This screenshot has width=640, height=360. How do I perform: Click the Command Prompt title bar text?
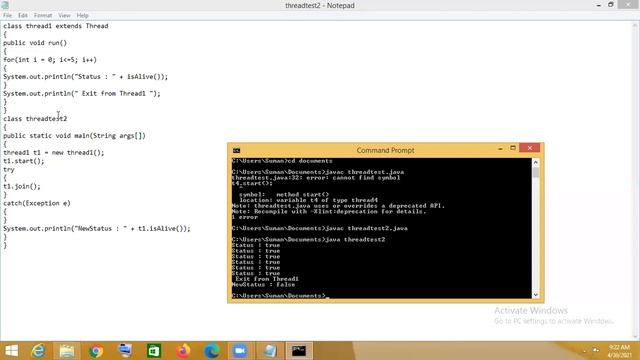pyautogui.click(x=385, y=150)
